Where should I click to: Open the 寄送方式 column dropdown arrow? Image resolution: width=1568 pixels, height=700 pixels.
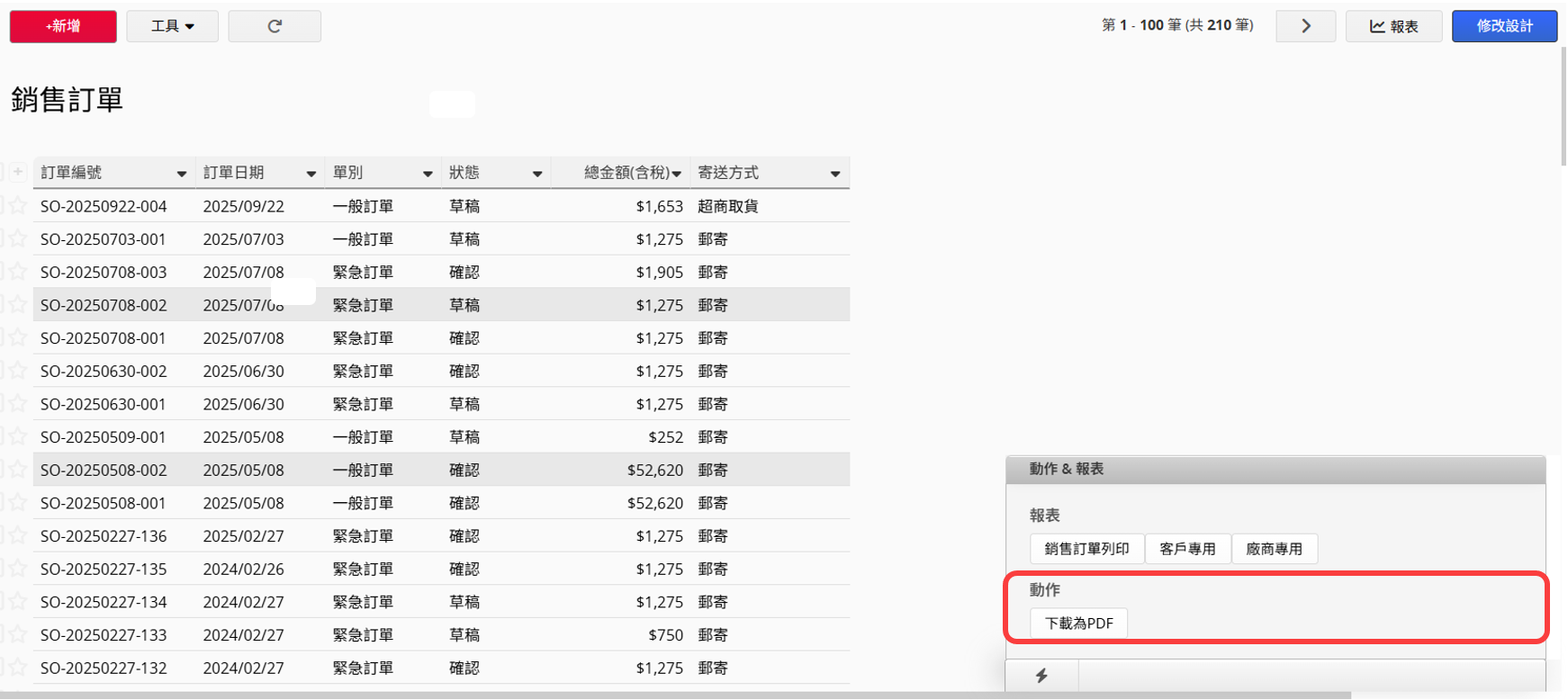pos(835,174)
